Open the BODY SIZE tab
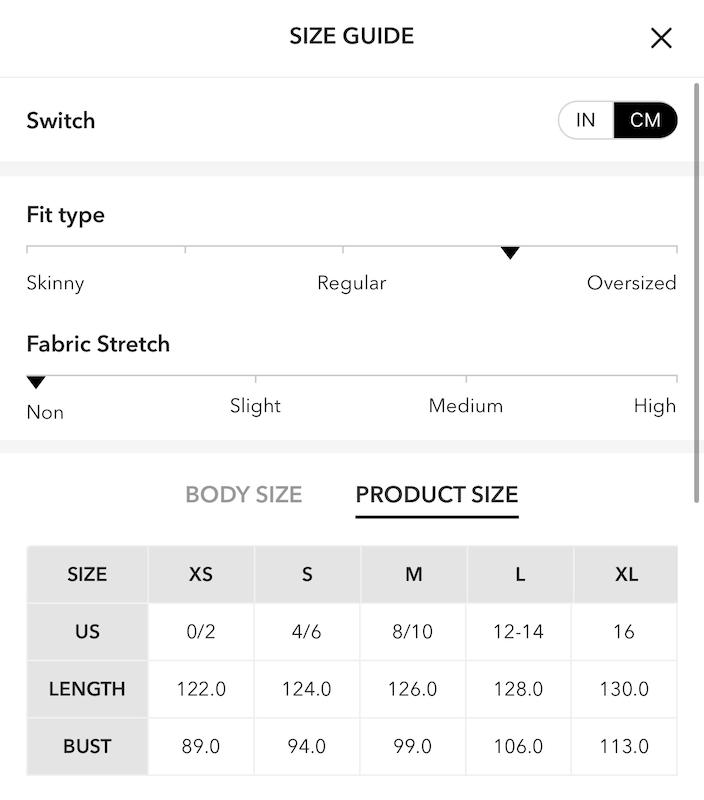 [x=244, y=494]
